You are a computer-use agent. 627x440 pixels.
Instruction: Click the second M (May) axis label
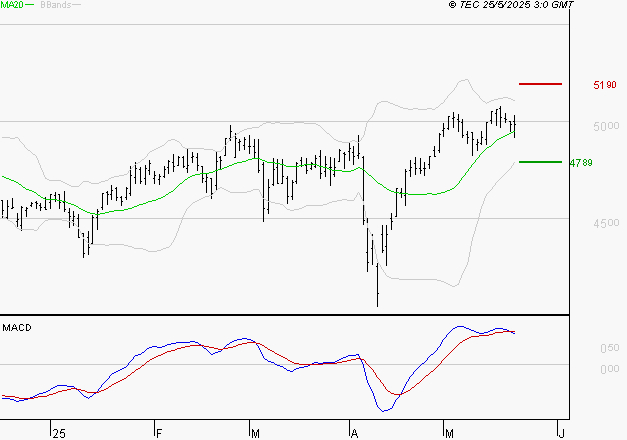click(x=449, y=434)
